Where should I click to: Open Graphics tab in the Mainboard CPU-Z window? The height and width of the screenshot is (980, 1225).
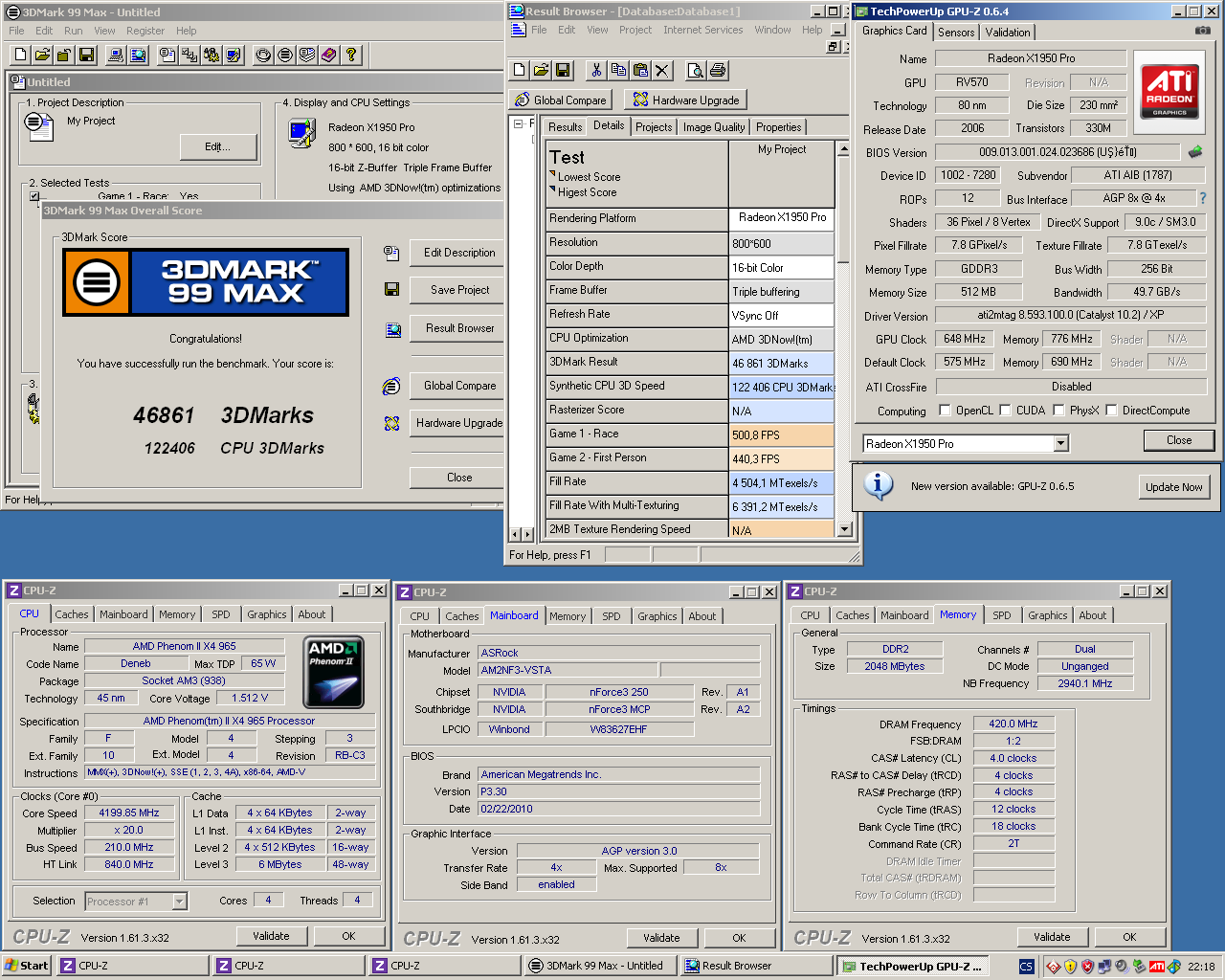[x=657, y=616]
